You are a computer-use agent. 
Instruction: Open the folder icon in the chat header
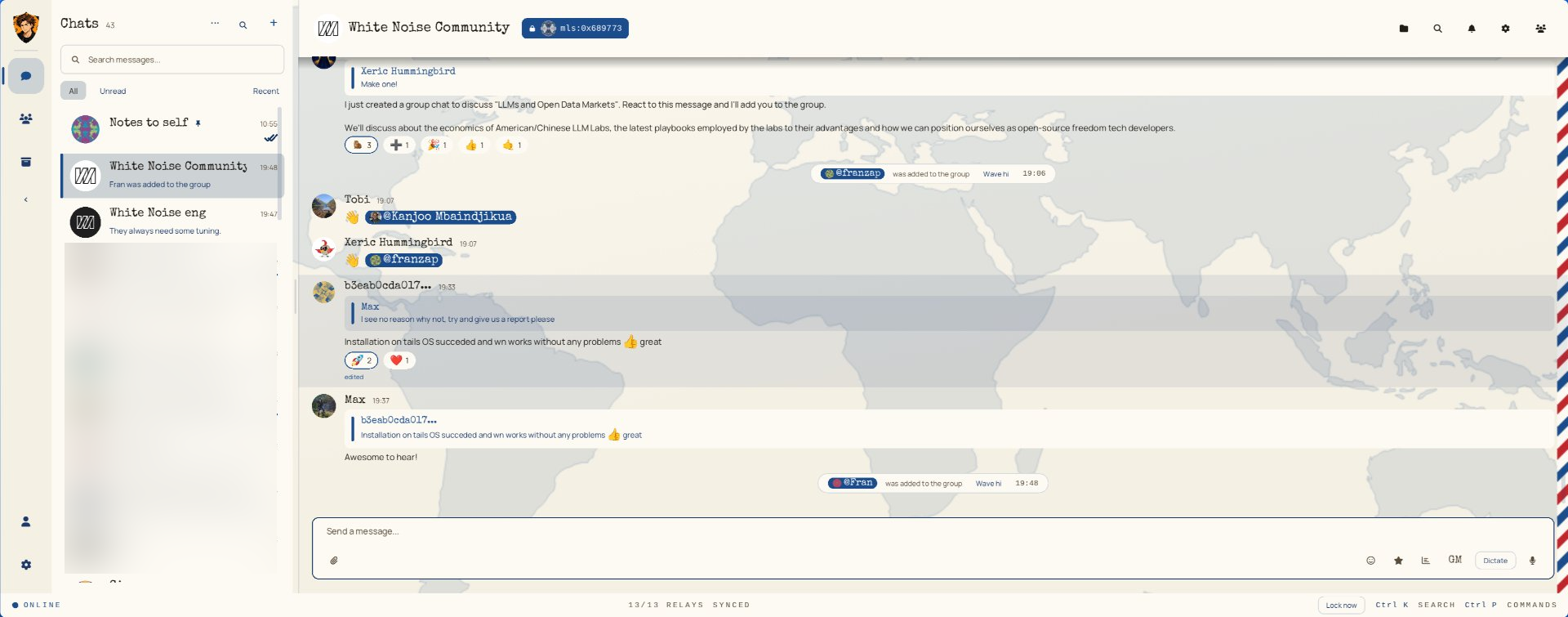1404,29
